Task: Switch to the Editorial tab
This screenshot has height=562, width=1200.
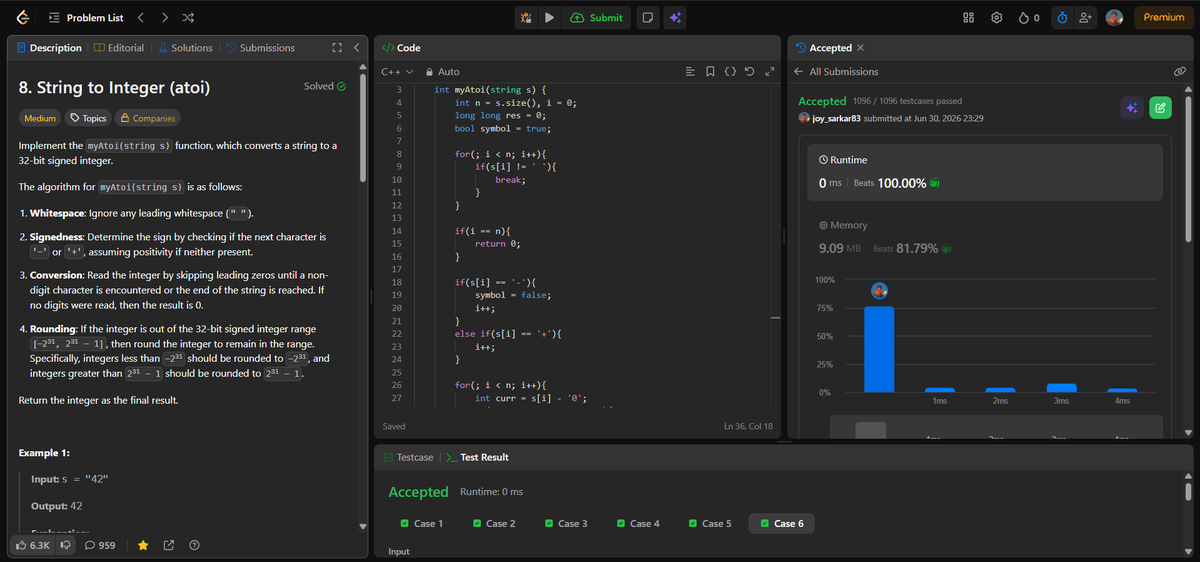Action: (x=118, y=48)
